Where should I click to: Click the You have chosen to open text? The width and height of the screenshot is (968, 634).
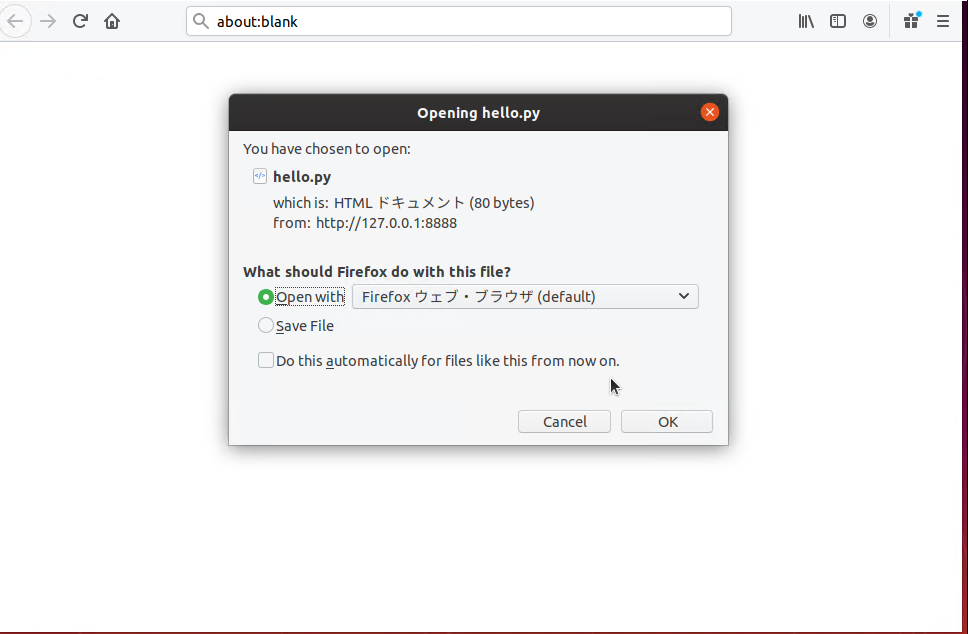click(327, 149)
